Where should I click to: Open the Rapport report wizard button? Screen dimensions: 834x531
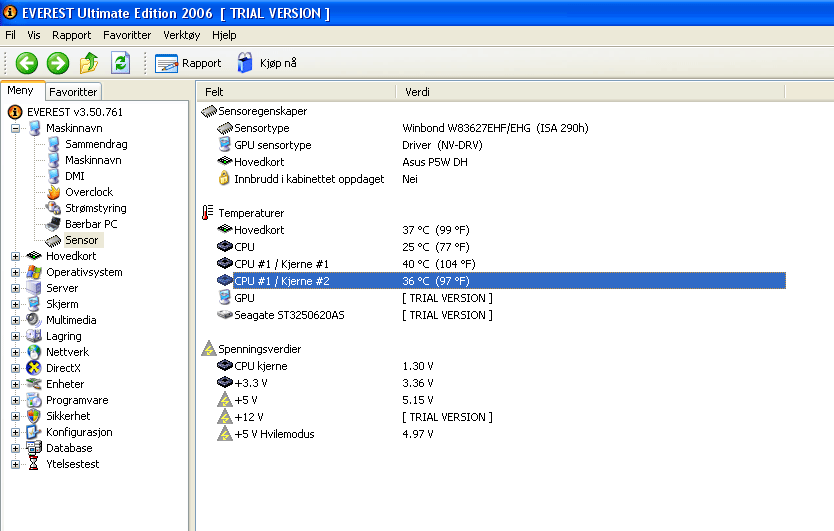point(188,63)
